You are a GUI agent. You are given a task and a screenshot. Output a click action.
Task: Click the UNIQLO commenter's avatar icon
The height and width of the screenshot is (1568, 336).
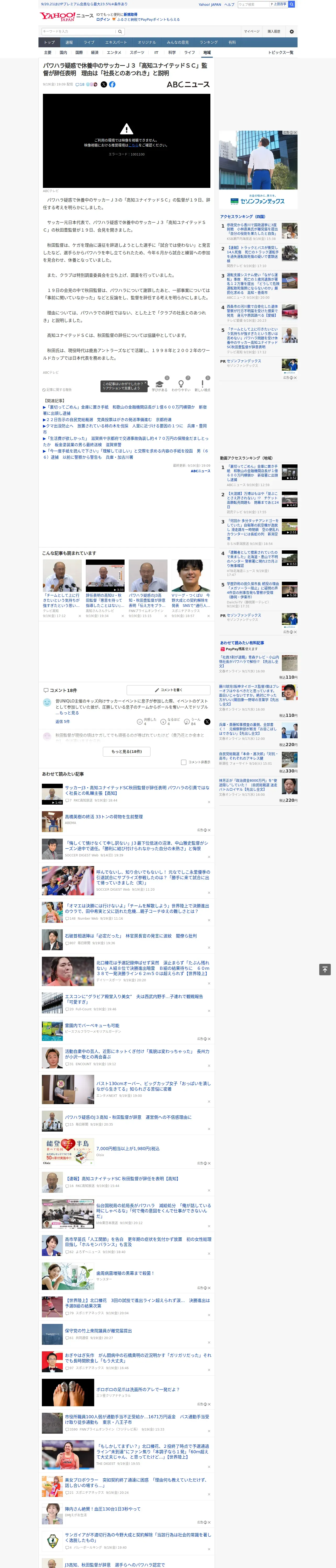(x=47, y=702)
